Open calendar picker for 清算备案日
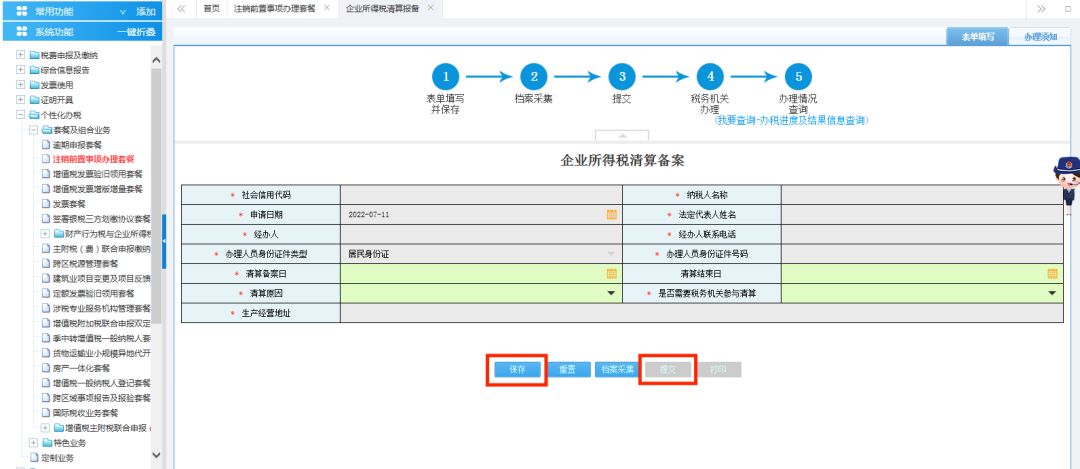Viewport: 1080px width, 469px height. coord(611,273)
